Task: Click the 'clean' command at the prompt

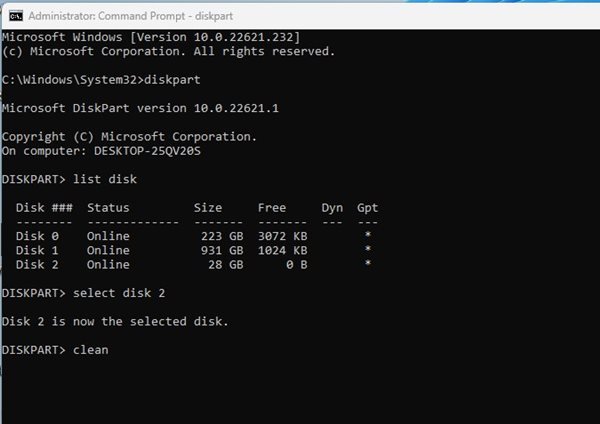Action: tap(90, 349)
